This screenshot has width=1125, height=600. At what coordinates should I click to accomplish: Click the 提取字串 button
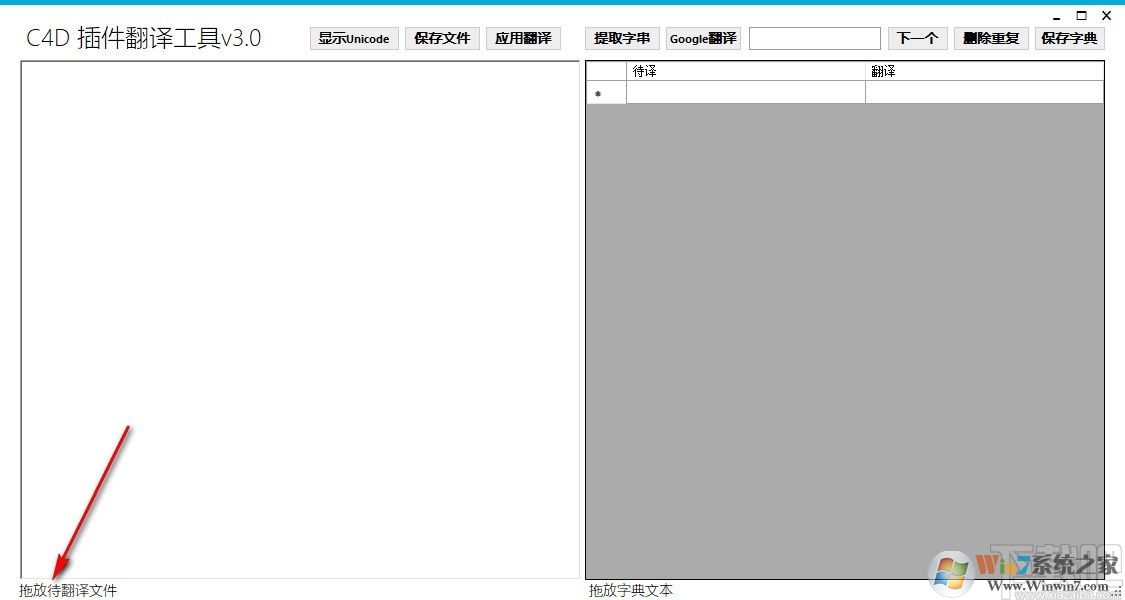(x=620, y=38)
